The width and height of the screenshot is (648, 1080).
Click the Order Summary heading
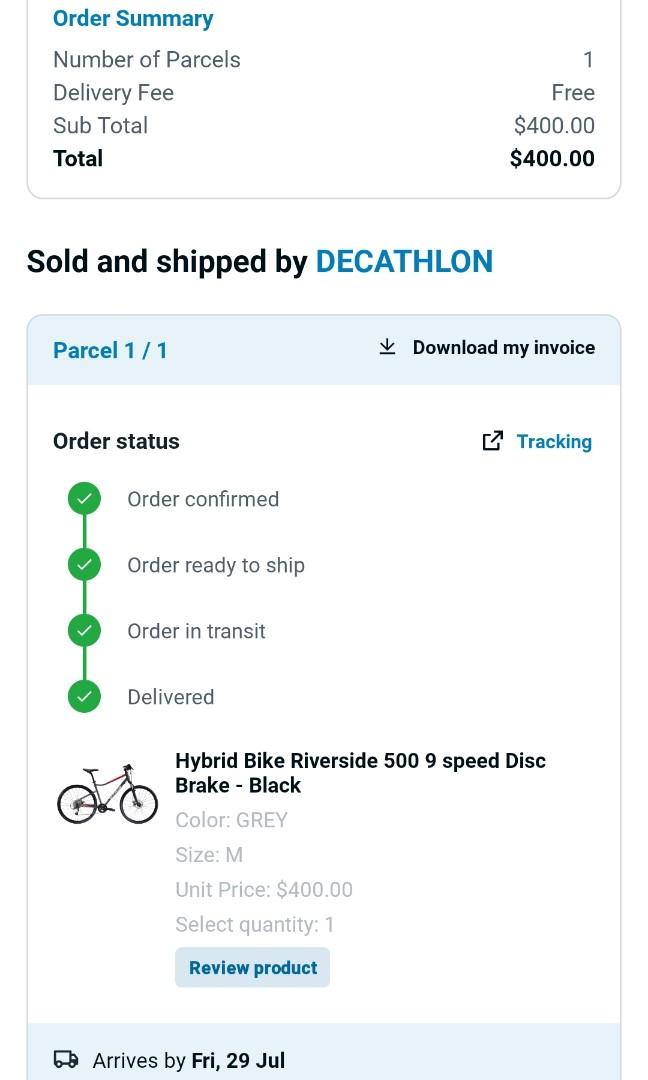click(x=132, y=18)
